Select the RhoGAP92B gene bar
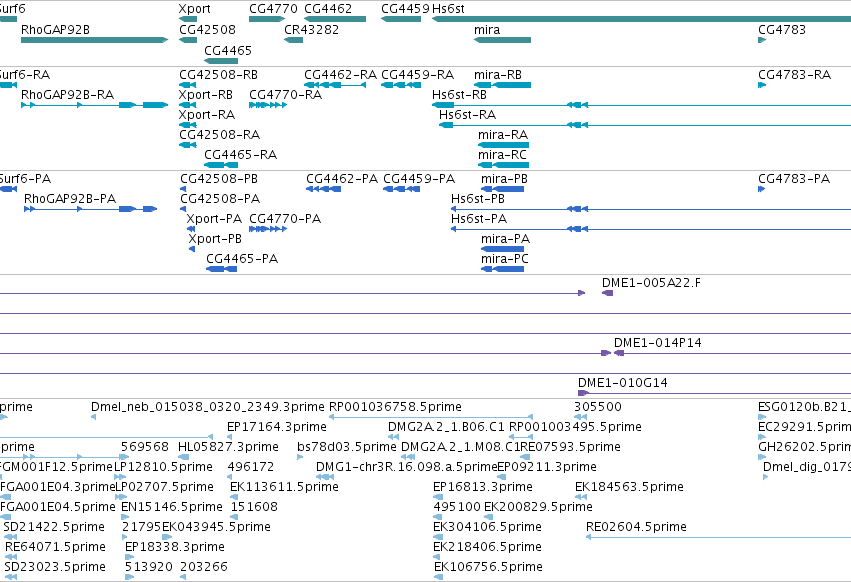Image resolution: width=851 pixels, height=582 pixels. point(94,40)
